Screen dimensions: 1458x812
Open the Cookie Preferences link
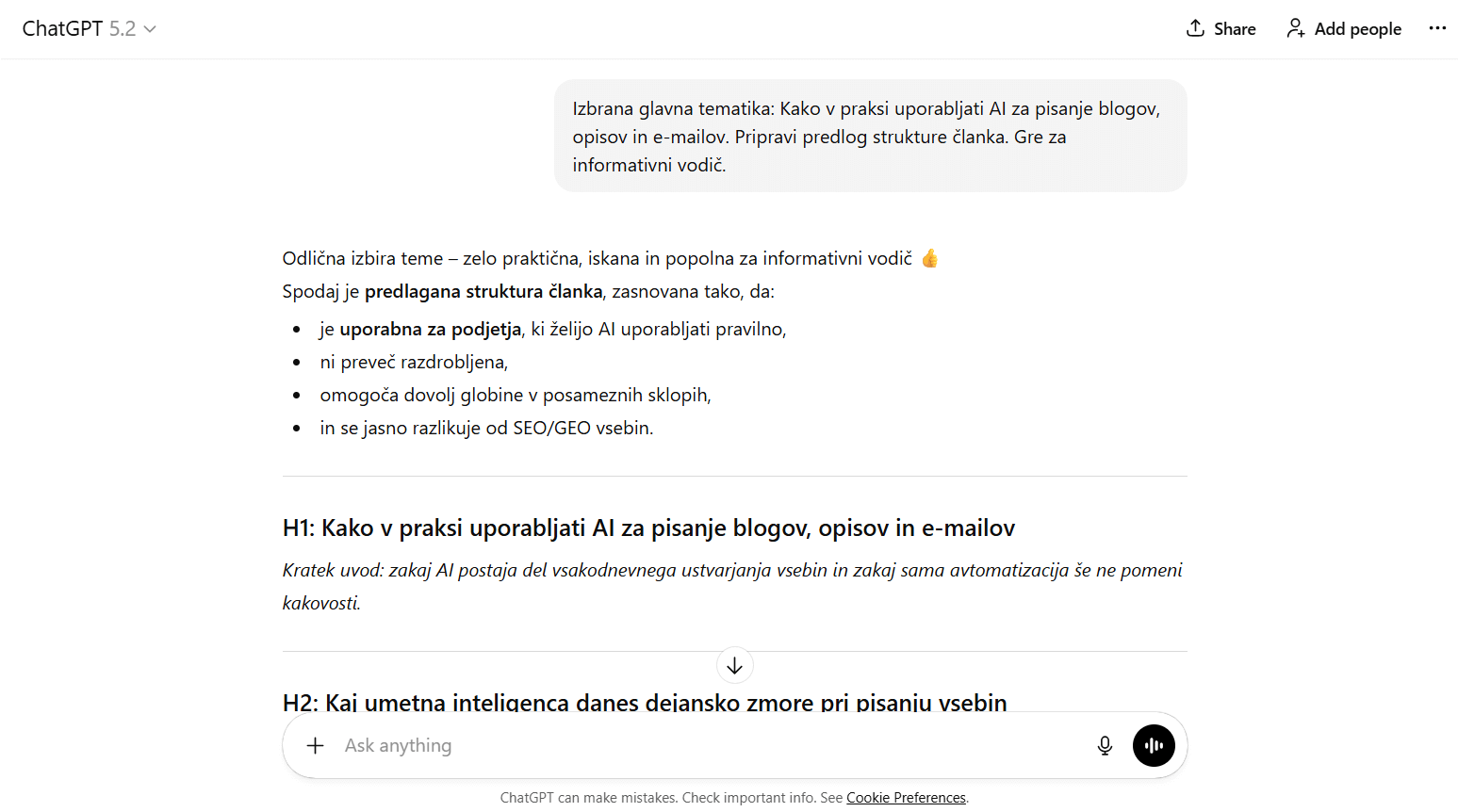[x=906, y=797]
